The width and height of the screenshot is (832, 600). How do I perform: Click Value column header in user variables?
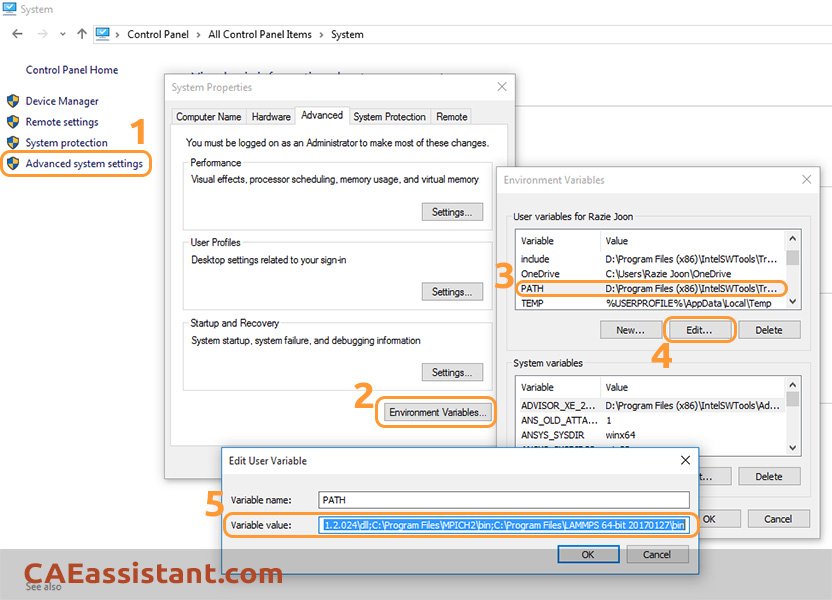point(691,241)
